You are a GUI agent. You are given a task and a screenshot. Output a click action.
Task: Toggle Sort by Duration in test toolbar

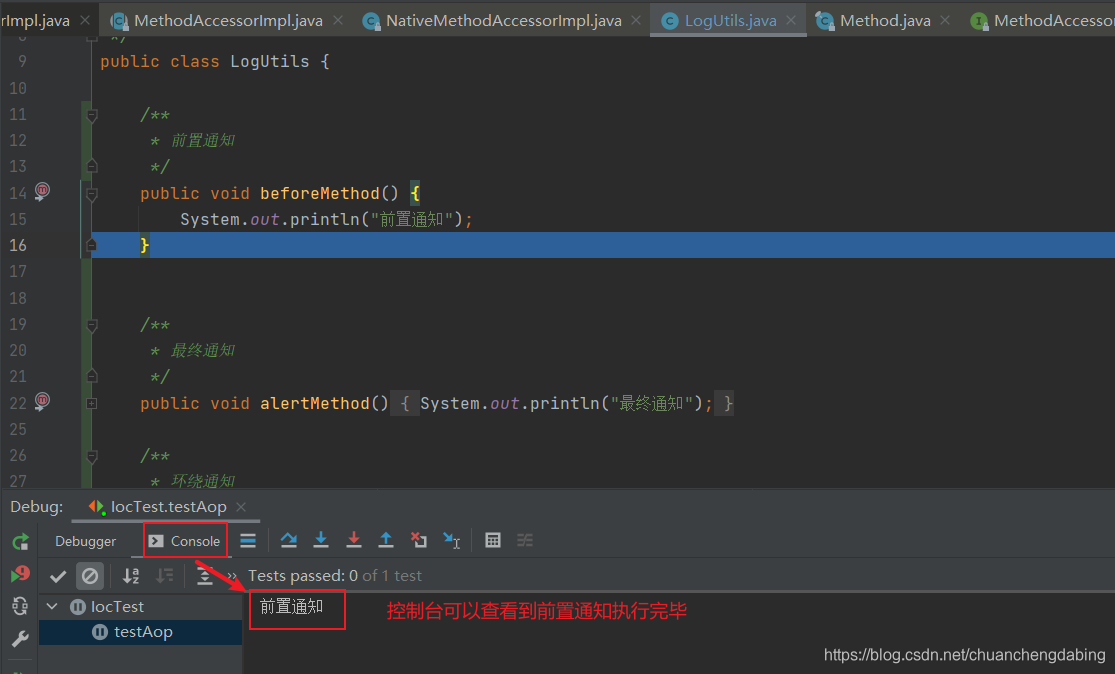164,576
